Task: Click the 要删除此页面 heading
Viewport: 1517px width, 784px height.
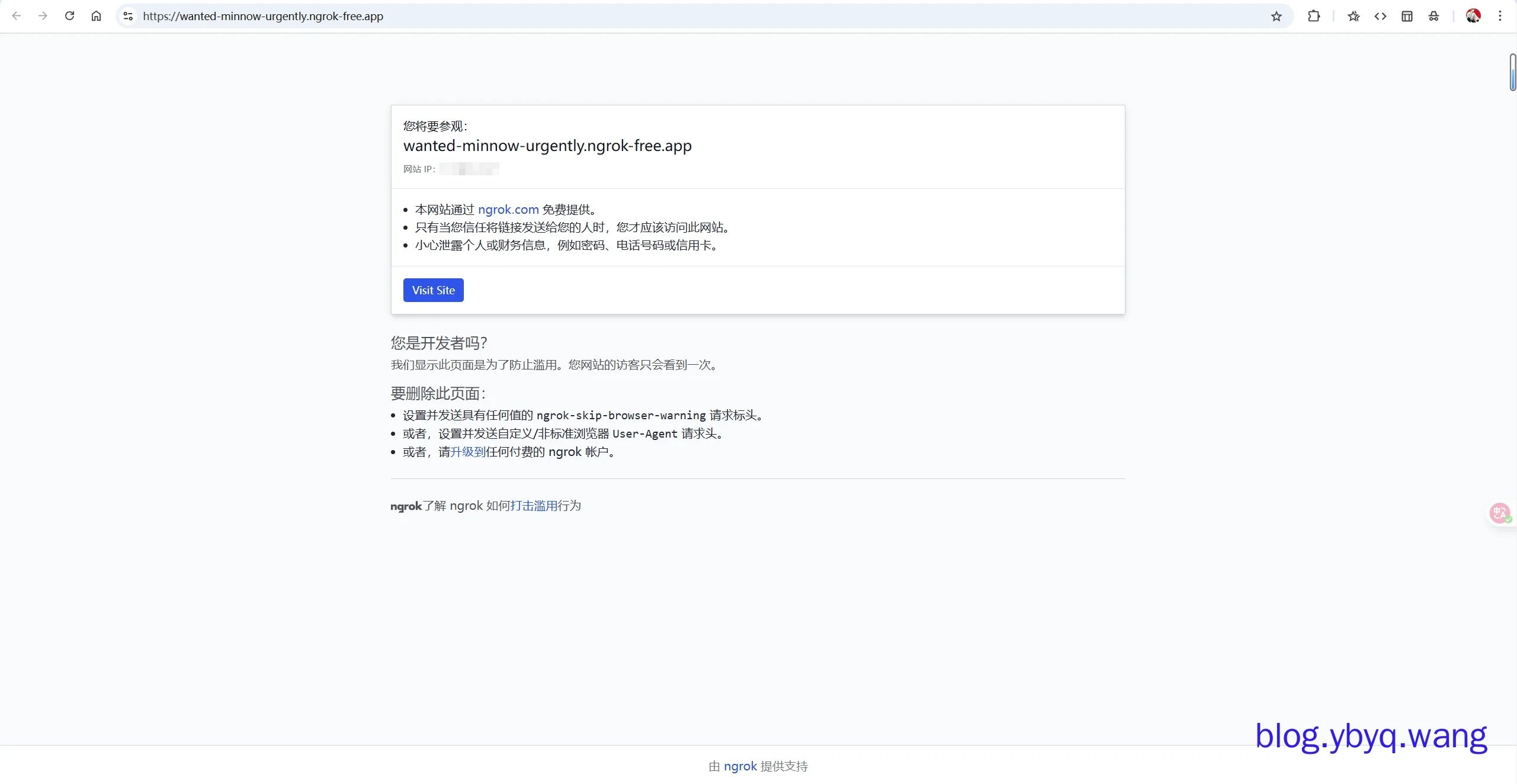Action: coord(438,393)
